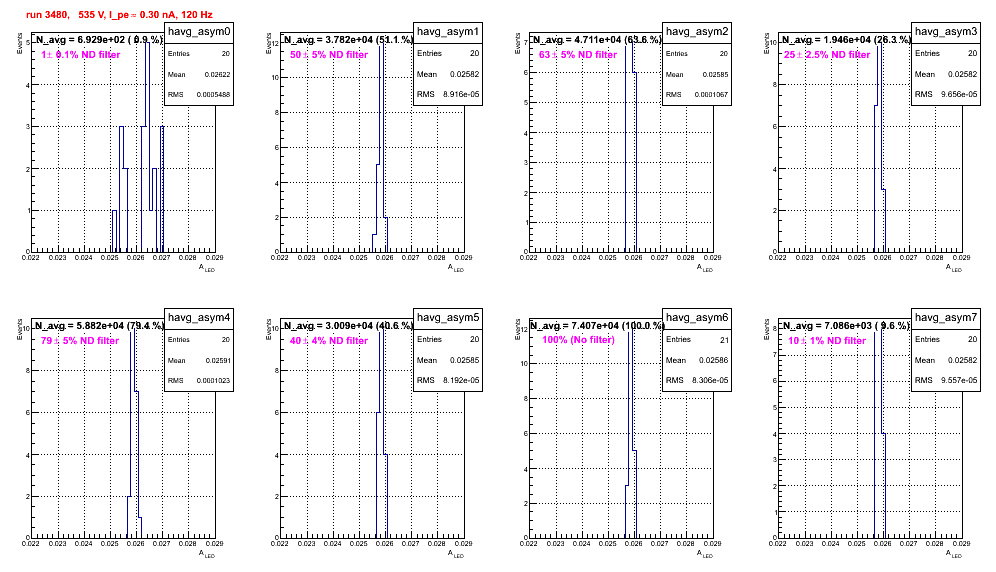Click the N_avg = 7.086e+03 label
Viewport: 996px width, 572px height.
click(x=846, y=325)
